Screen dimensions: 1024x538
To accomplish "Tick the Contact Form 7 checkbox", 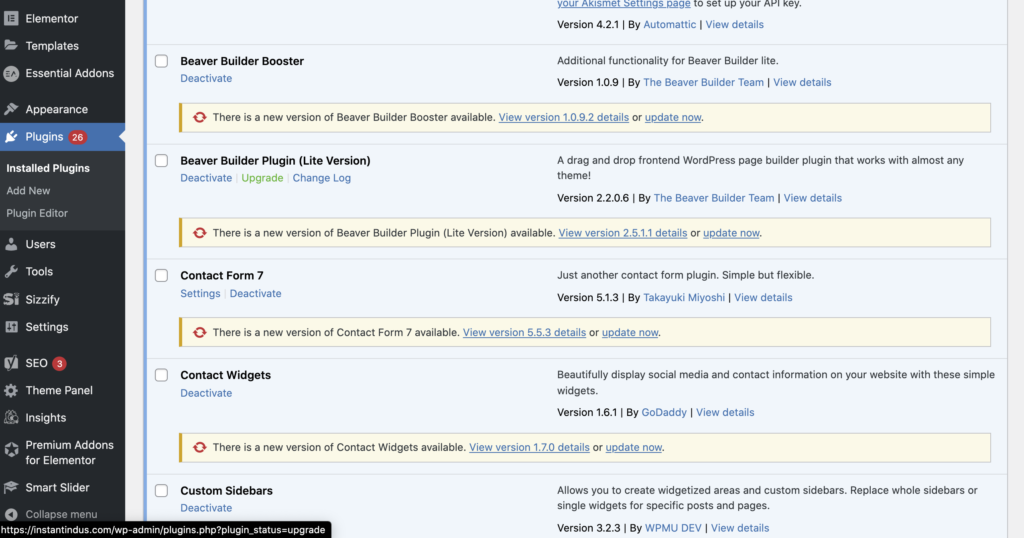I will point(161,276).
